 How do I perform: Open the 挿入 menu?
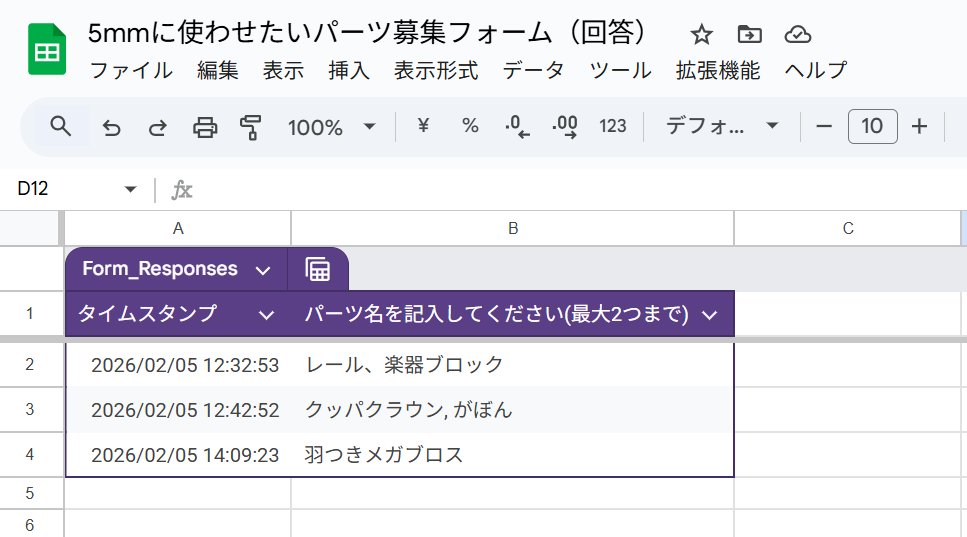(x=349, y=70)
